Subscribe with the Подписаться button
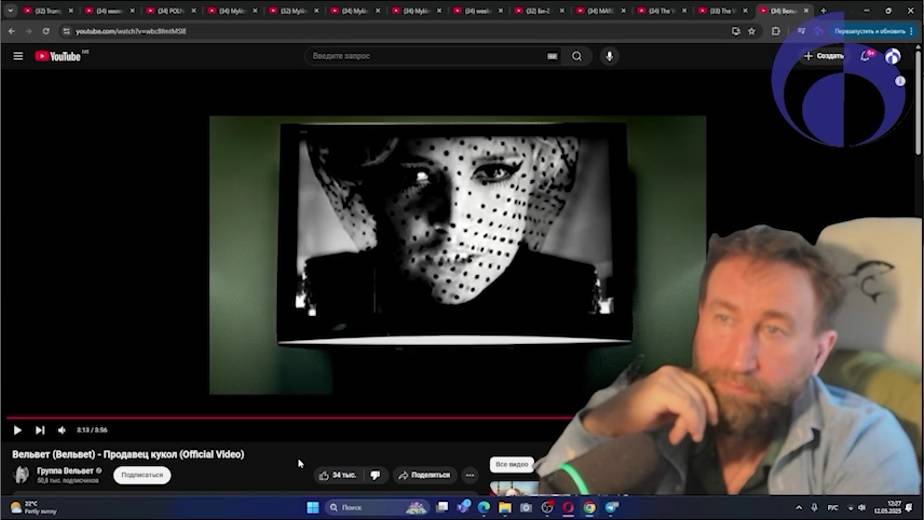This screenshot has width=924, height=520. (x=142, y=475)
